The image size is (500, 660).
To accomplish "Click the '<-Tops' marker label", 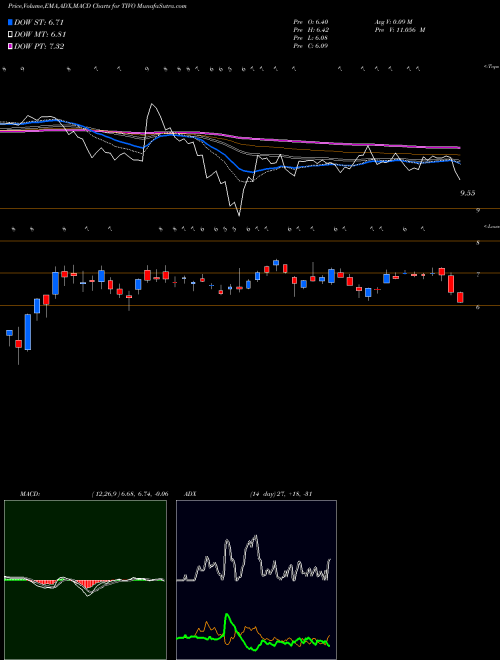I will click(x=491, y=67).
